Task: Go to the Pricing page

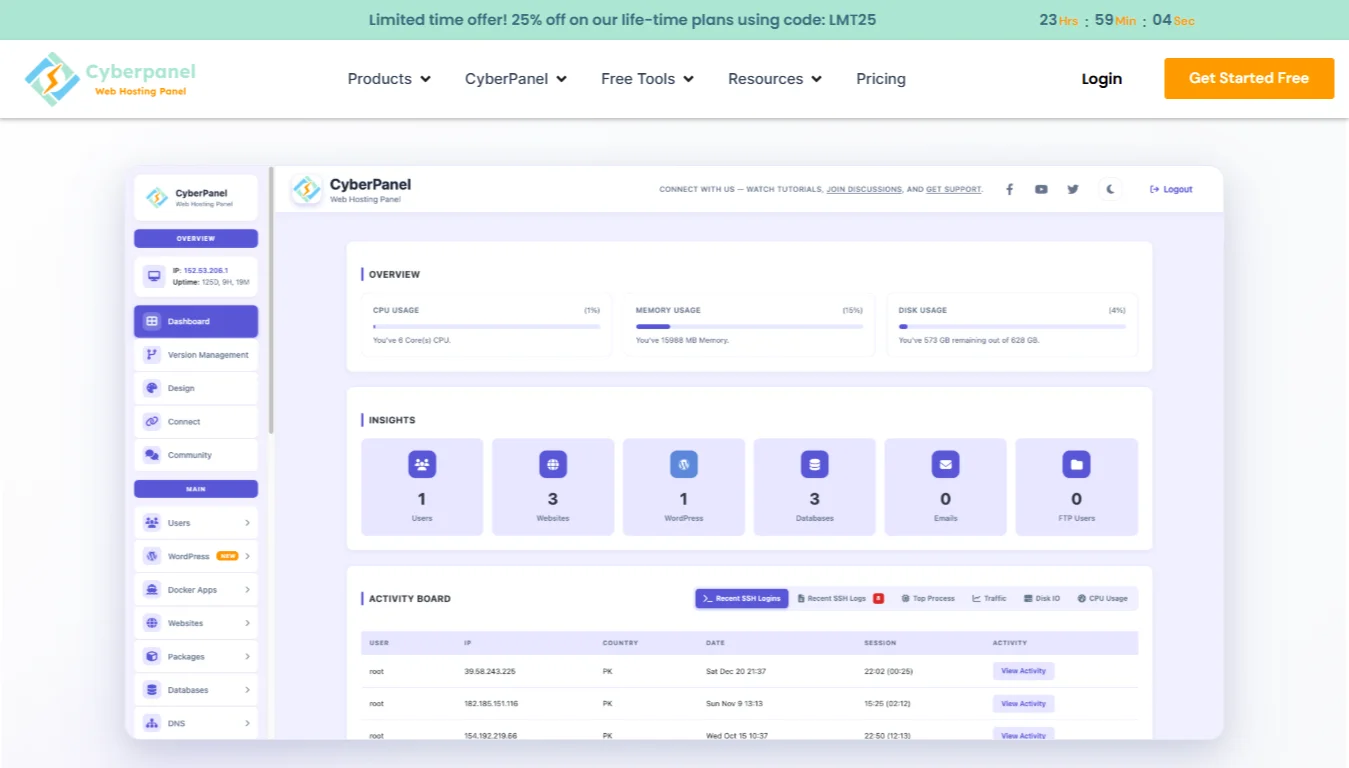Action: (881, 79)
